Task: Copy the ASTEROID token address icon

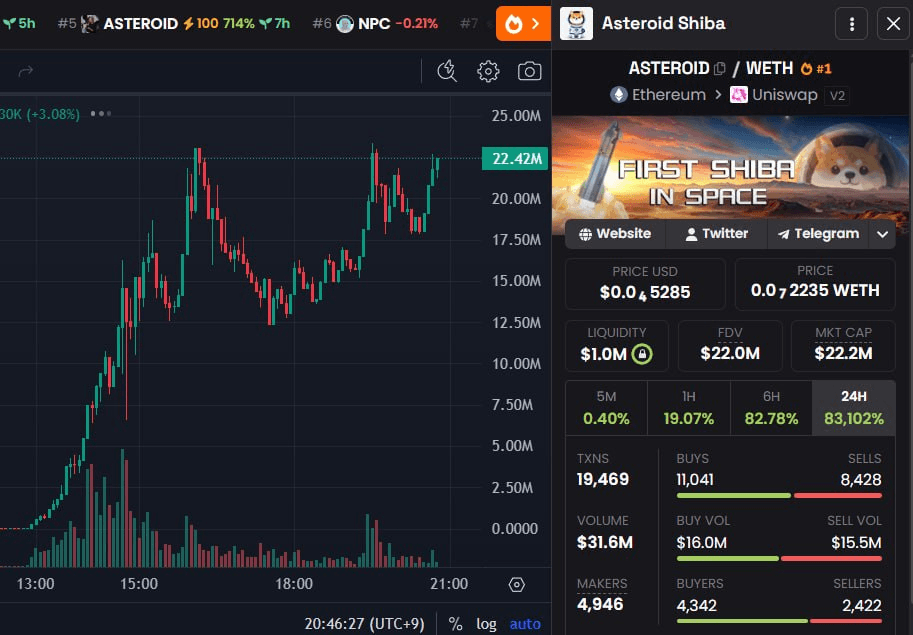Action: pos(720,69)
